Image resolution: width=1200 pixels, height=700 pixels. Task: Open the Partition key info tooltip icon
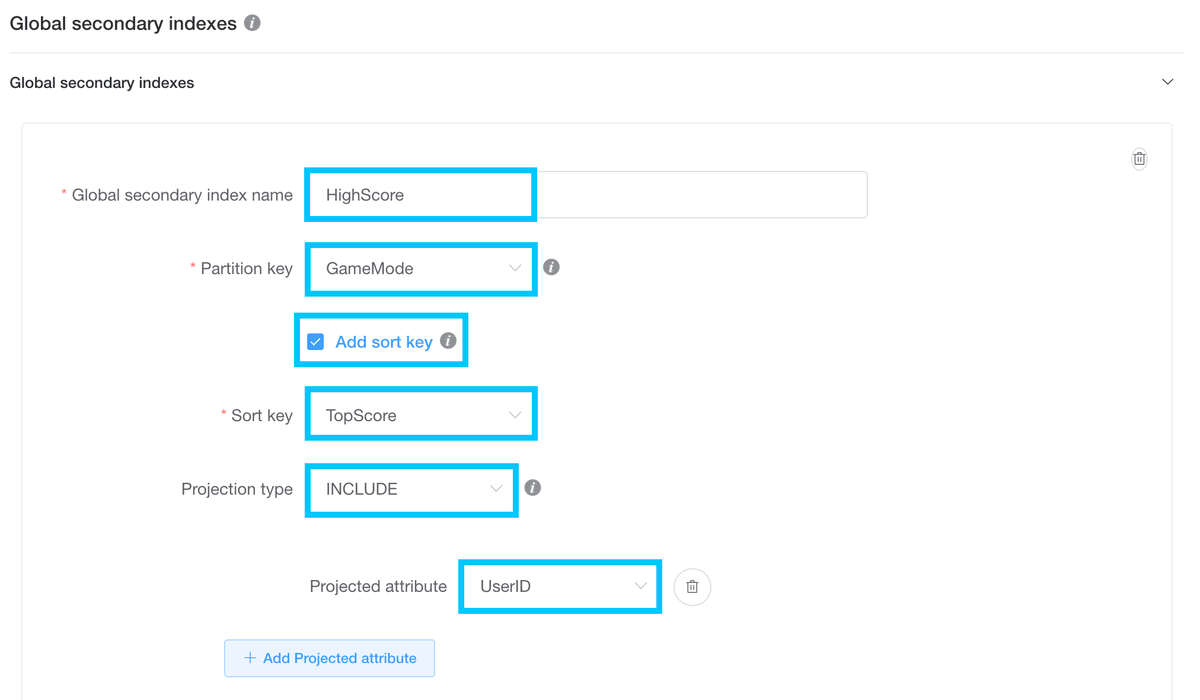point(551,268)
